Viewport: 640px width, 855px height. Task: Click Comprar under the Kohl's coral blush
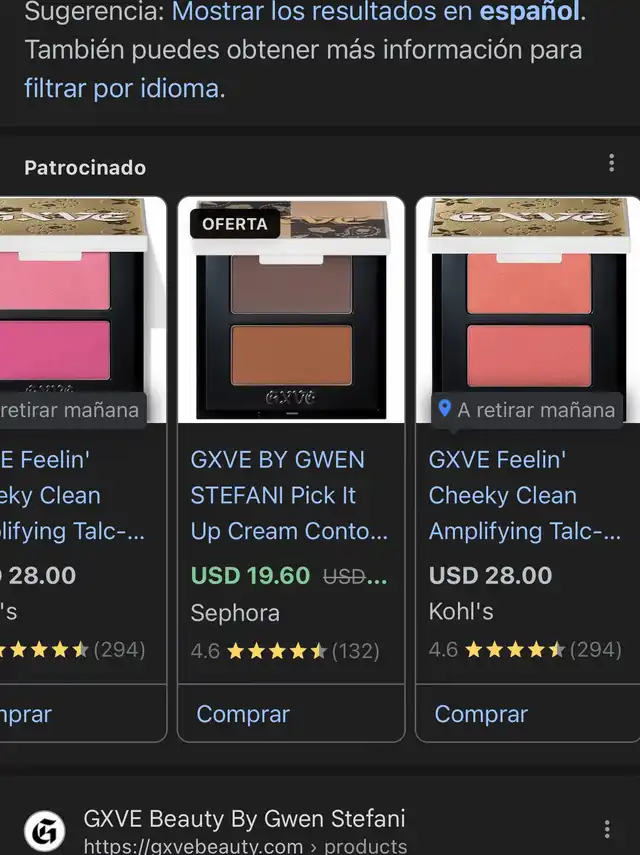(x=481, y=714)
